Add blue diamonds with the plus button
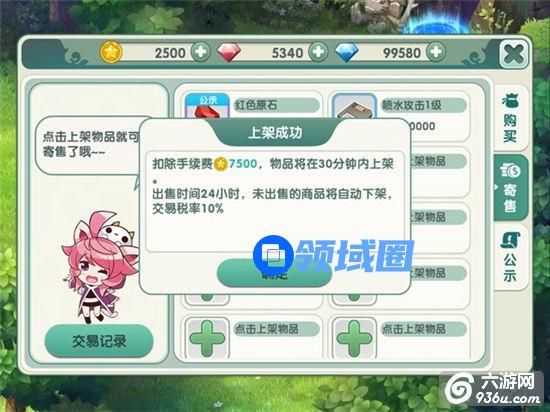This screenshot has height=412, width=550. (436, 53)
